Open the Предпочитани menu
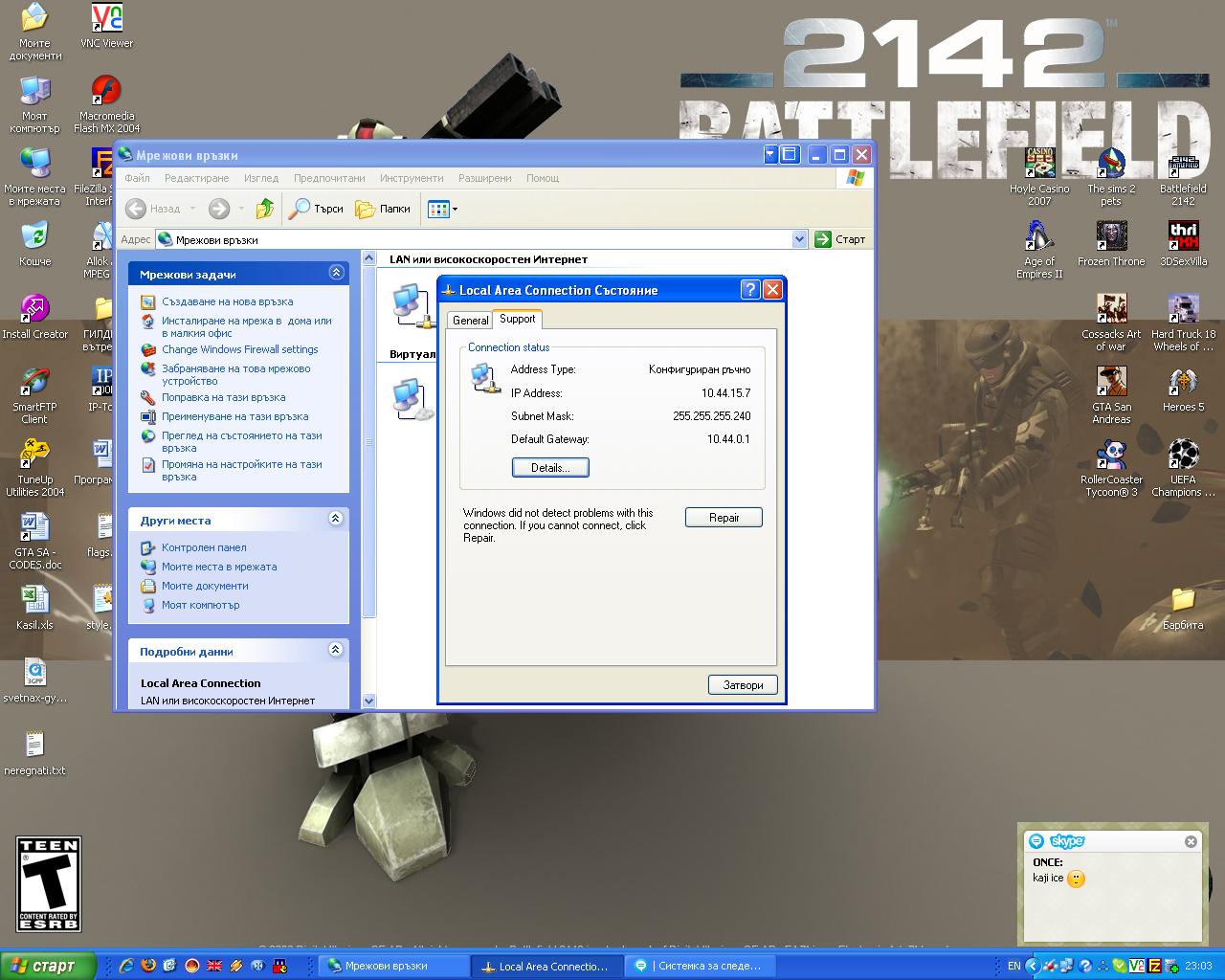The width and height of the screenshot is (1225, 980). pos(329,178)
